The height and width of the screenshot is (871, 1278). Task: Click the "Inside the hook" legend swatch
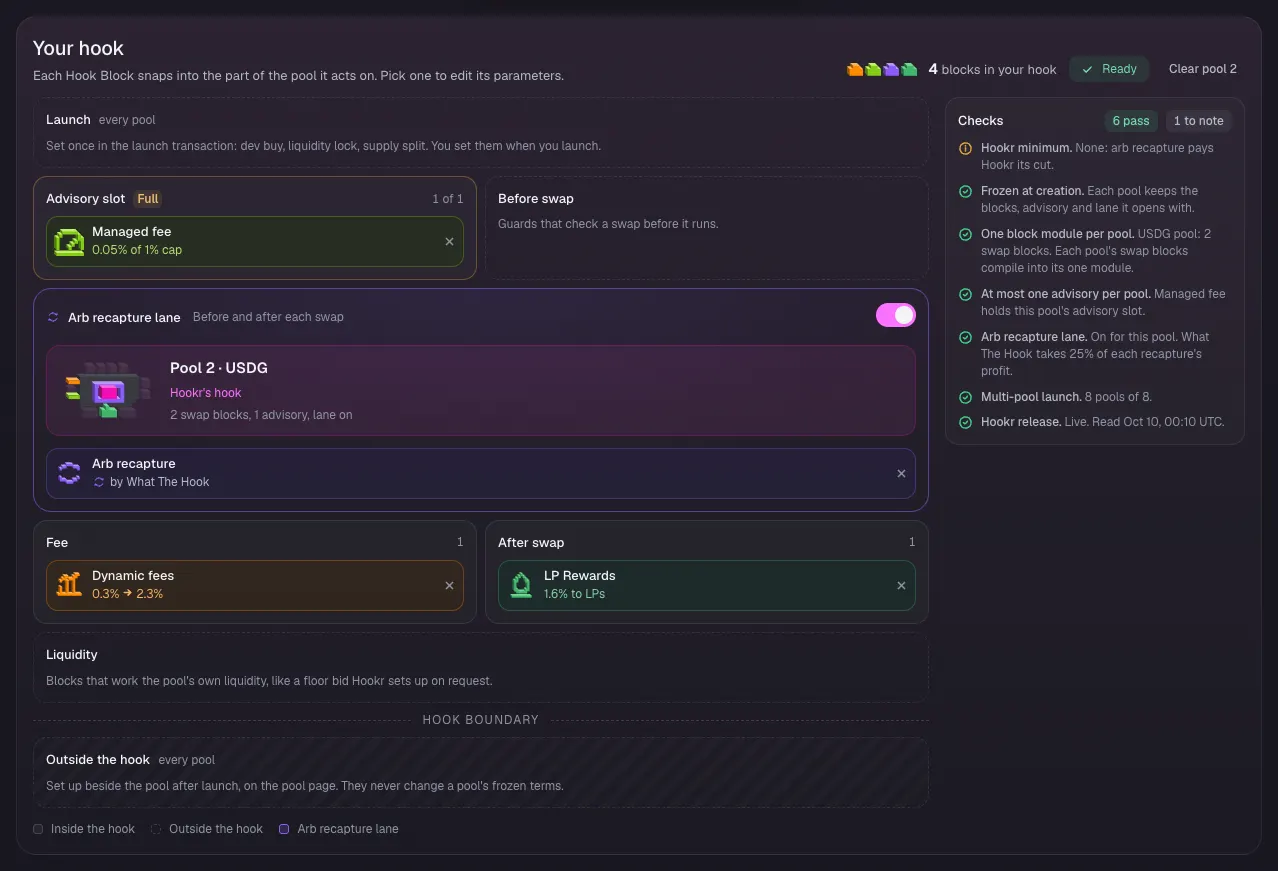[x=38, y=829]
